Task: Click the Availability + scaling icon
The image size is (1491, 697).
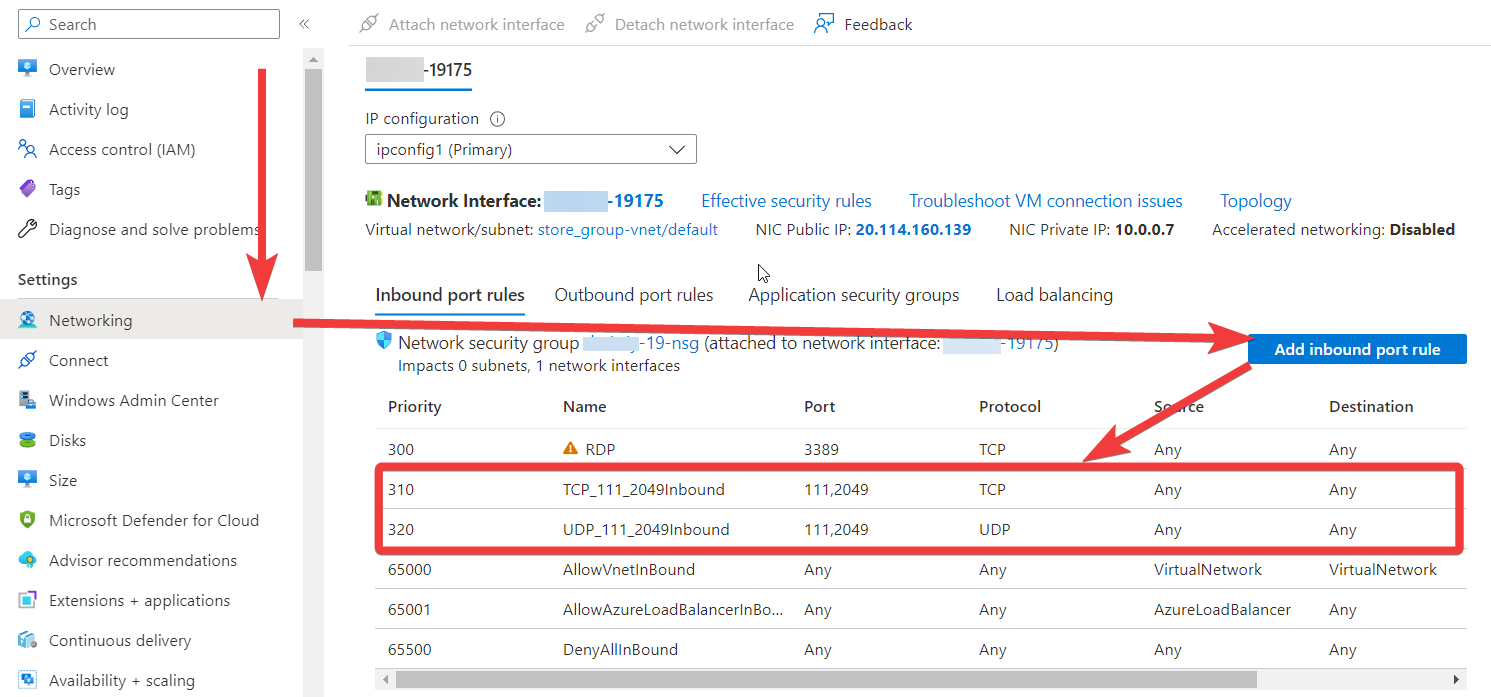Action: tap(28, 680)
